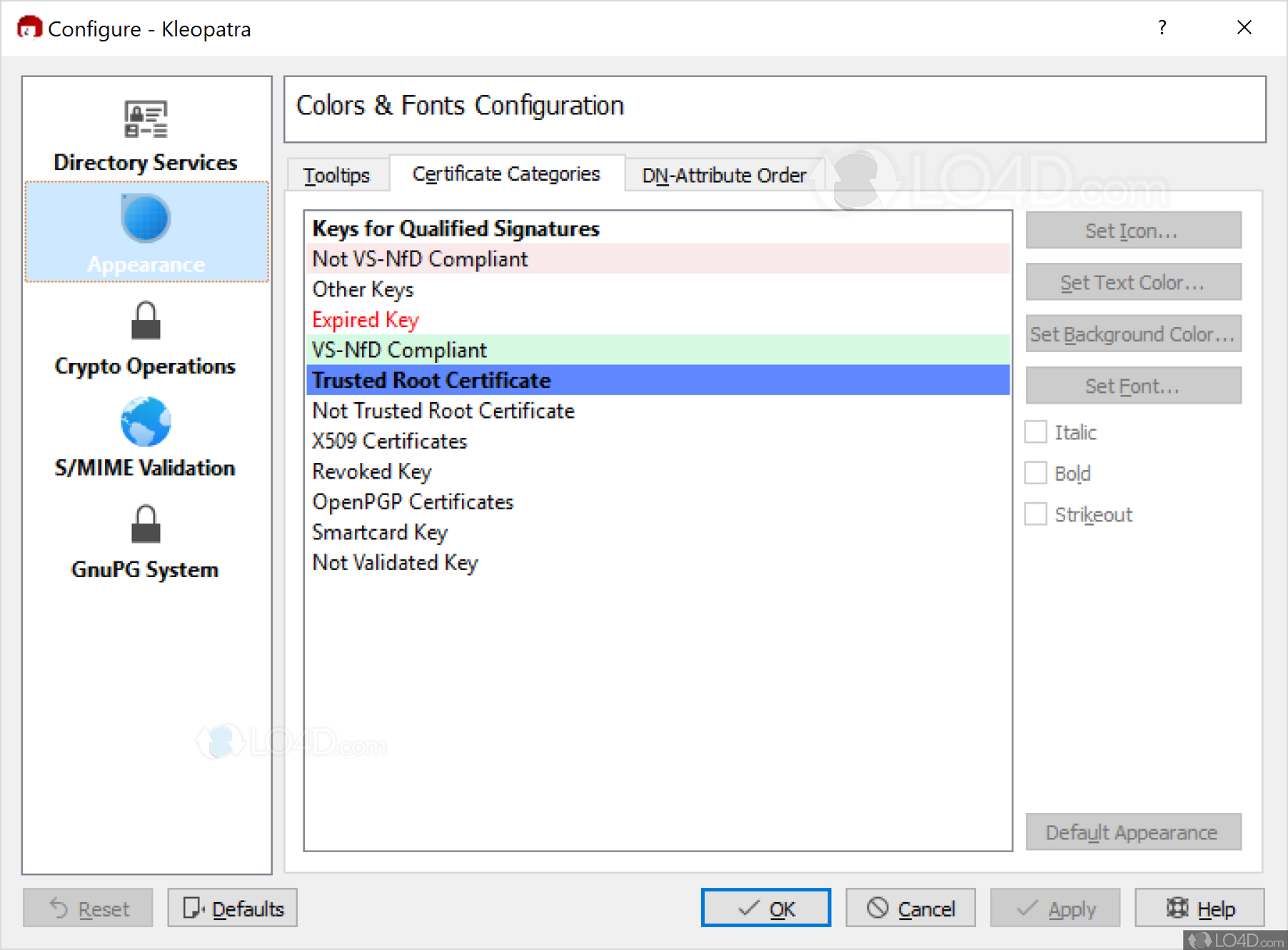The image size is (1288, 950).
Task: Click the question mark help icon in title bar
Action: (x=1162, y=28)
